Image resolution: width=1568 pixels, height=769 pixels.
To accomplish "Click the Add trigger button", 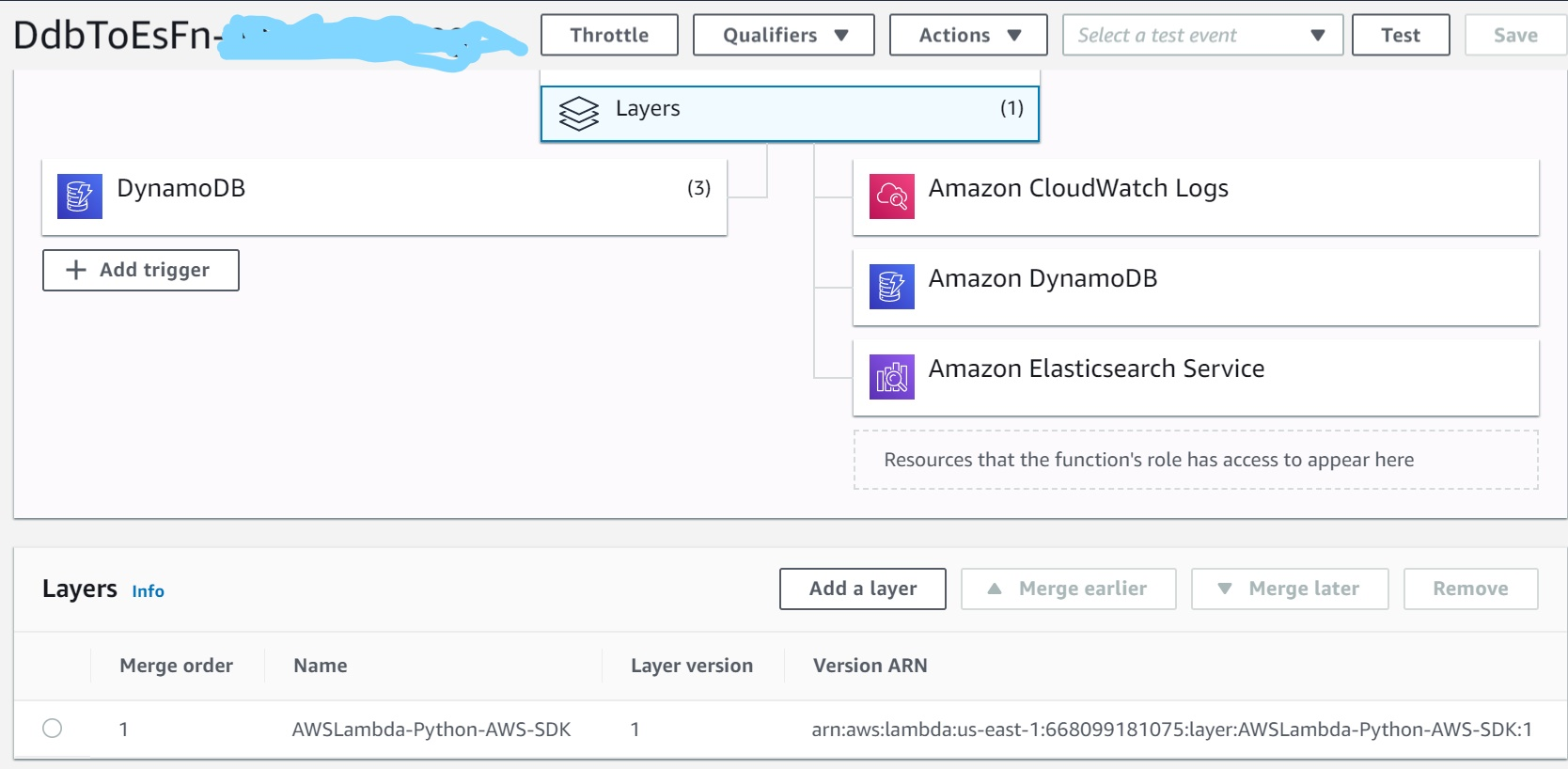I will (x=141, y=270).
